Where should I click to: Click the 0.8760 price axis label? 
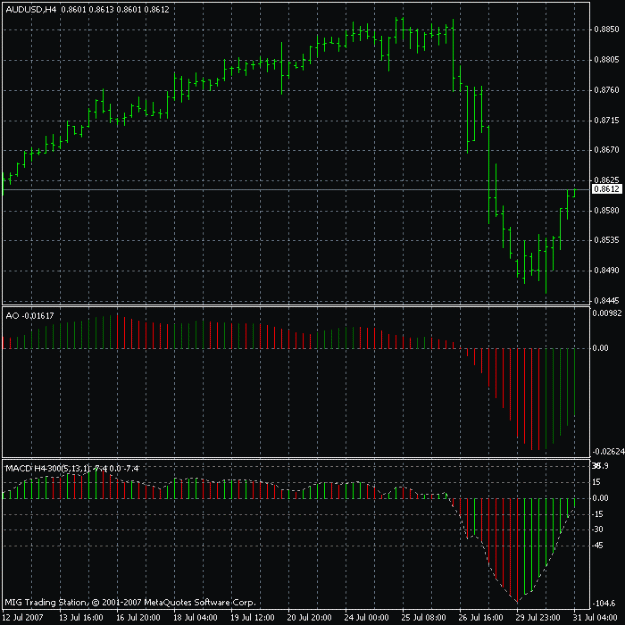[x=606, y=90]
